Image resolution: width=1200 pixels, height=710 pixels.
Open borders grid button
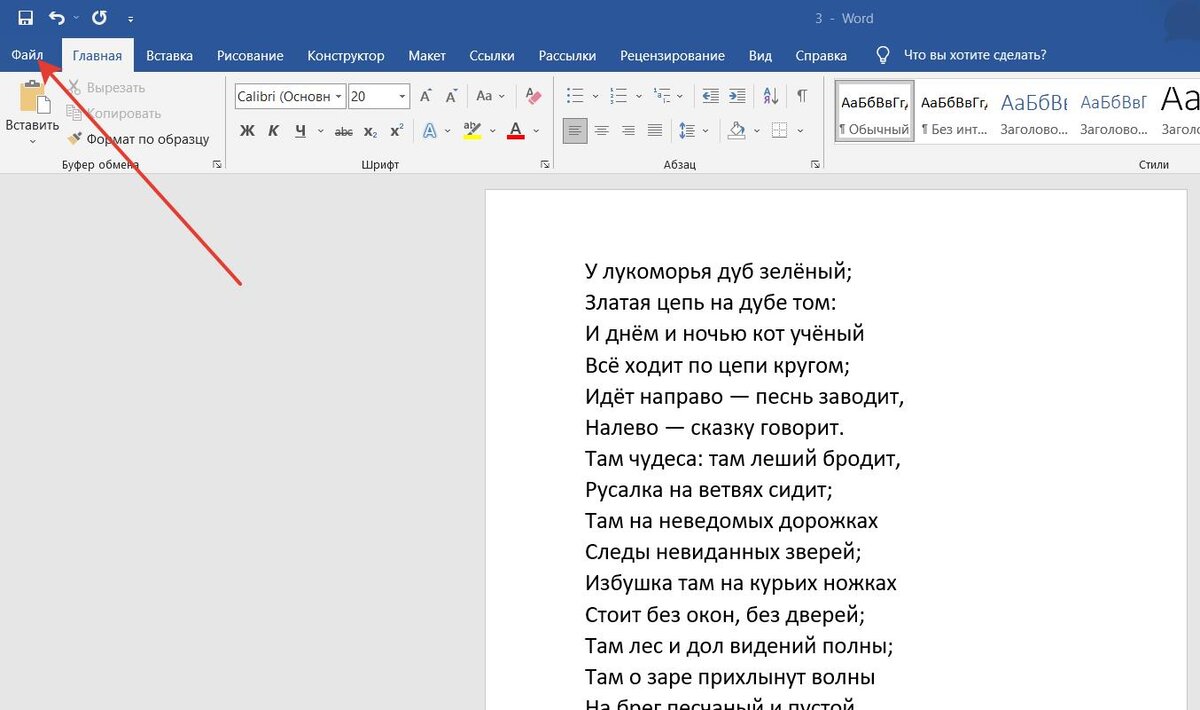[779, 131]
